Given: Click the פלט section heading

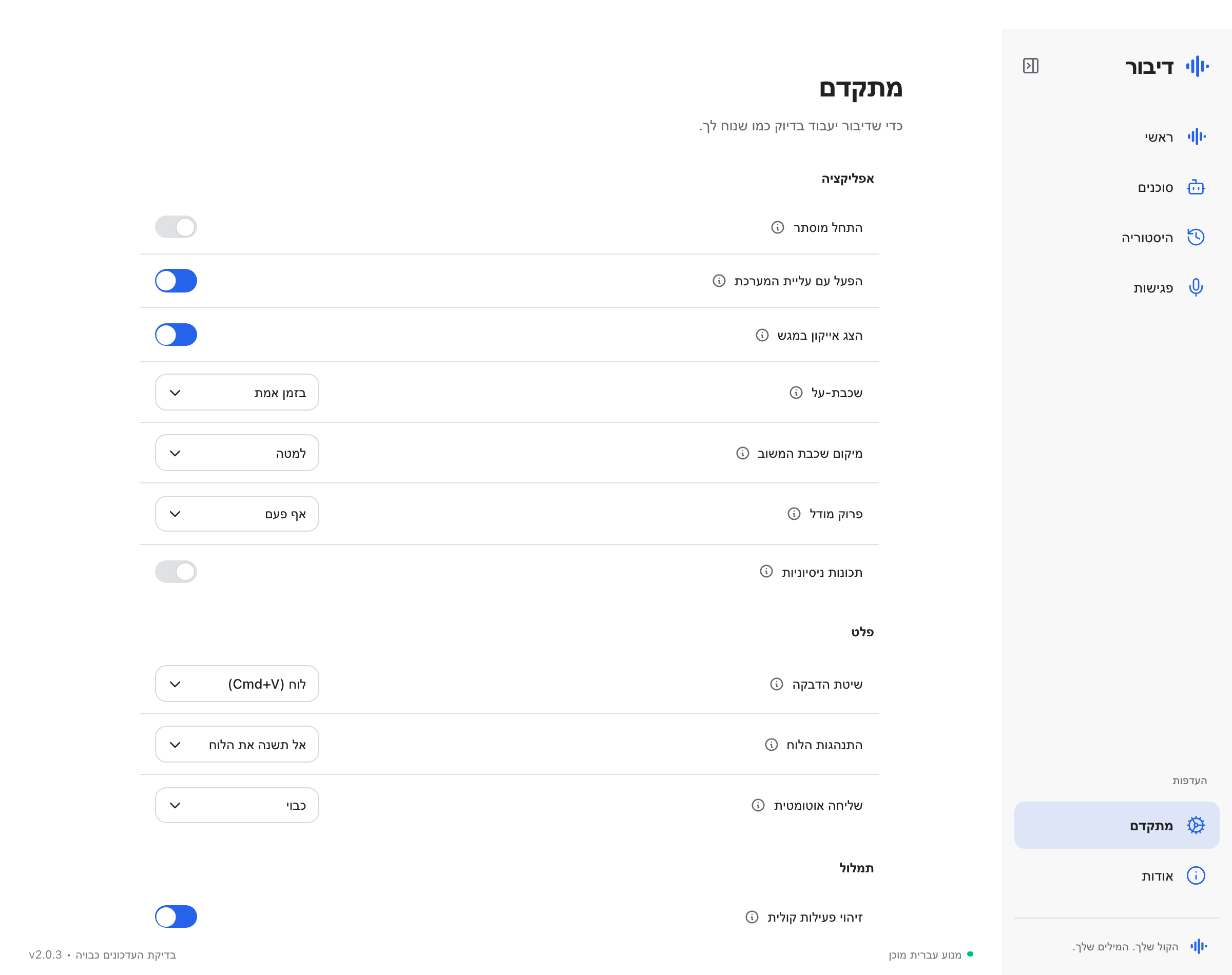Looking at the screenshot, I should click(x=862, y=631).
